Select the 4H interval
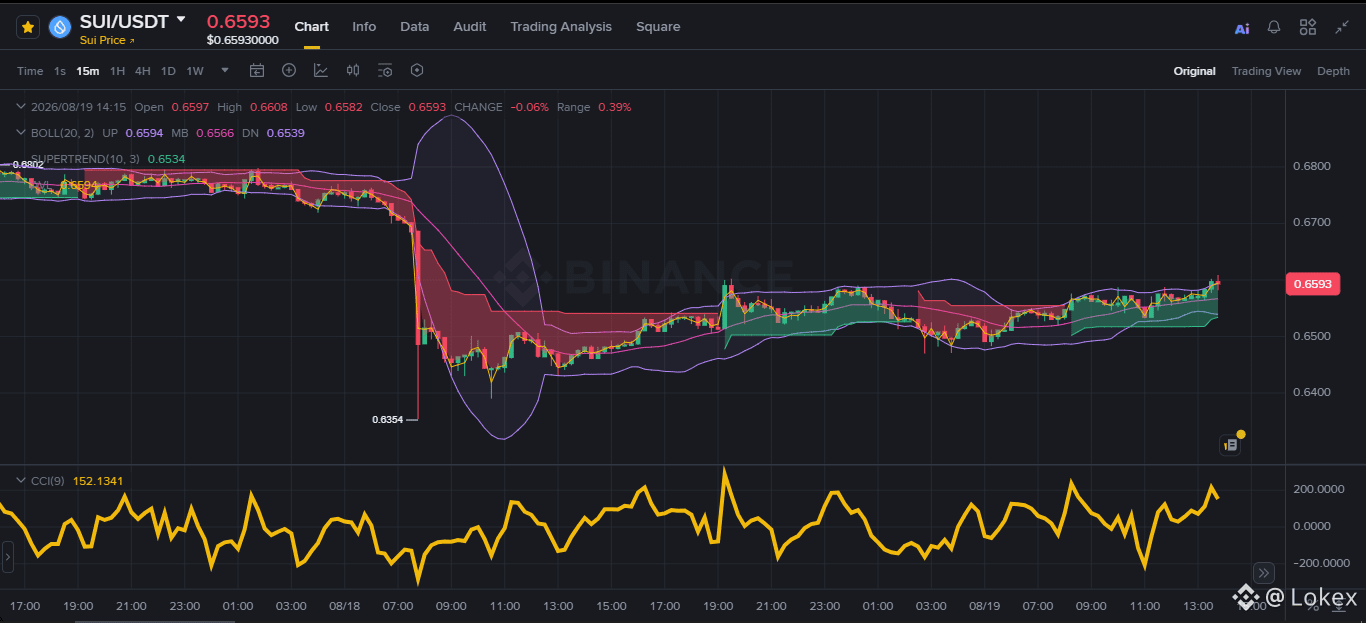Viewport: 1366px width, 623px height. pos(143,71)
